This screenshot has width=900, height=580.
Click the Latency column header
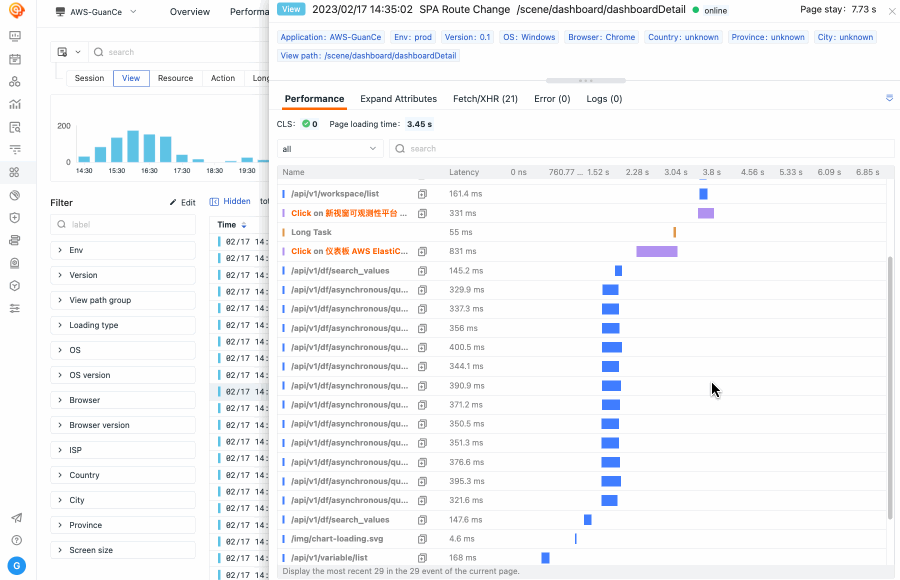(464, 172)
